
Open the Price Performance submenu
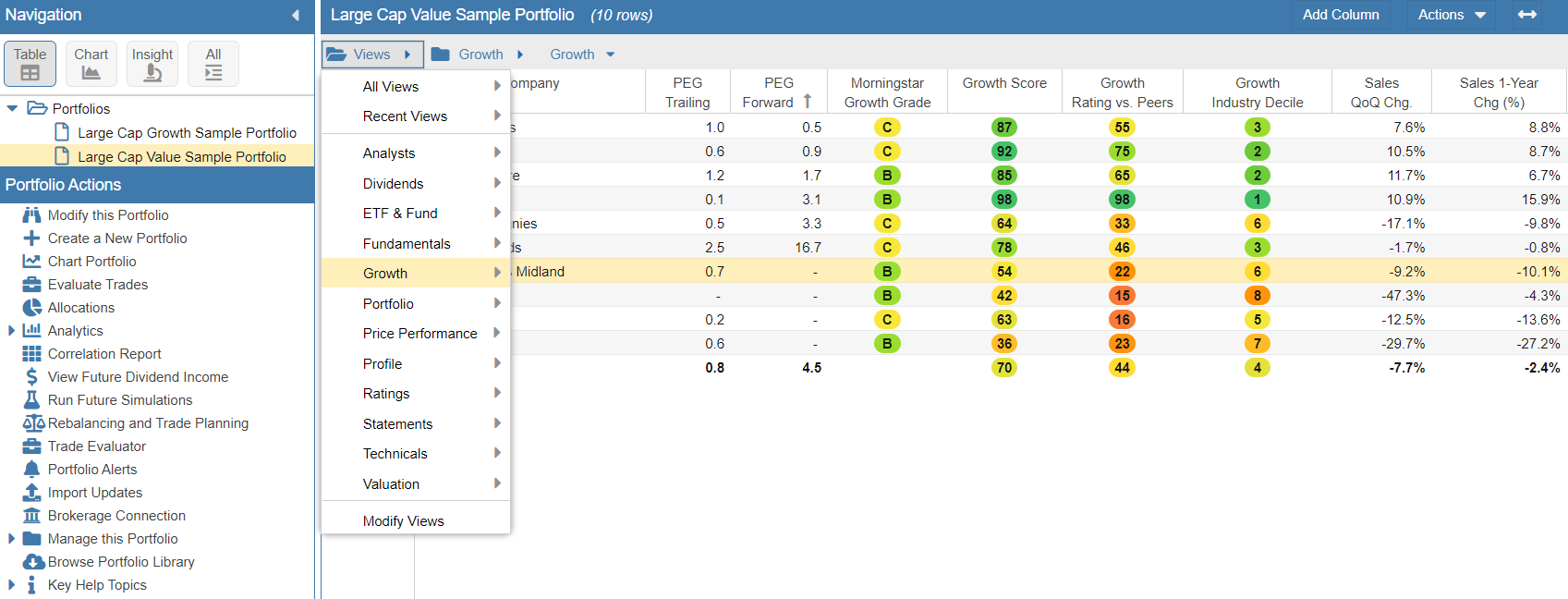(x=416, y=334)
